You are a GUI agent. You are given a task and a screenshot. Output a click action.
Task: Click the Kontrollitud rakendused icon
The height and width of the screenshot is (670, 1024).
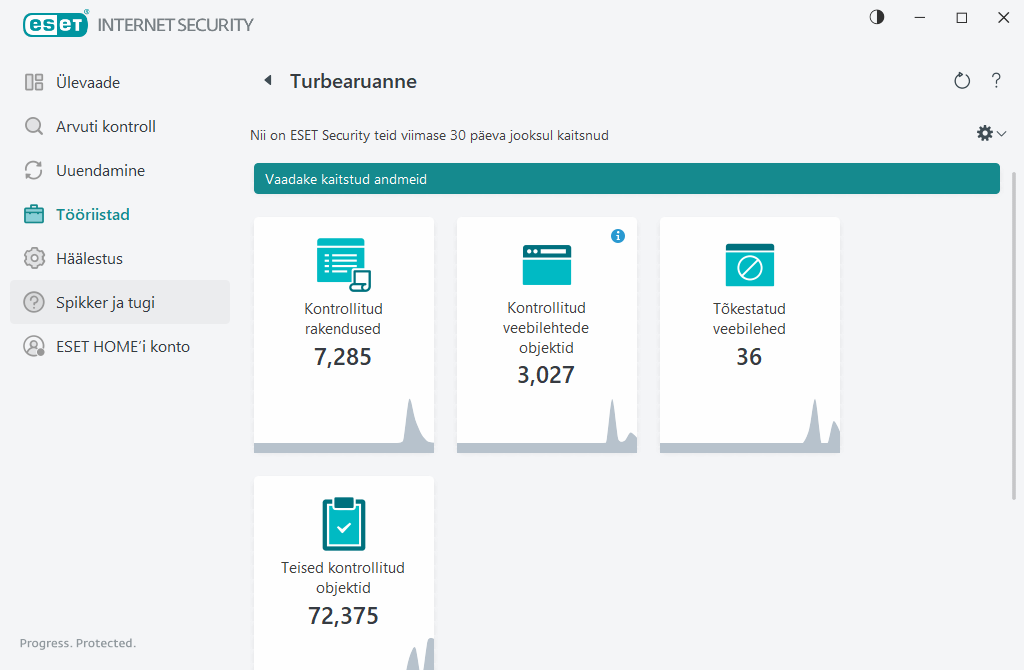(x=343, y=264)
